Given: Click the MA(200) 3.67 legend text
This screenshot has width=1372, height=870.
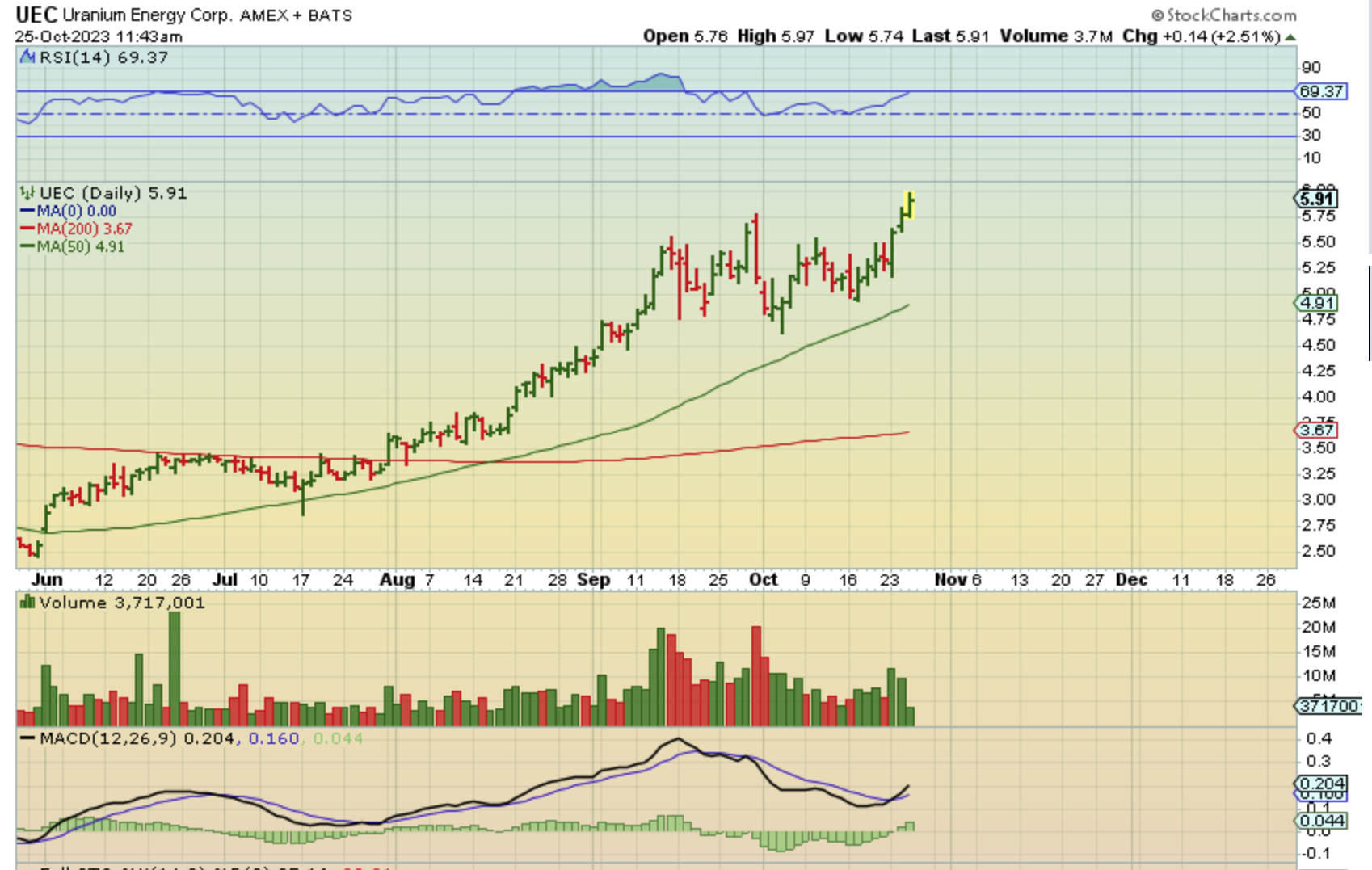Looking at the screenshot, I should pyautogui.click(x=84, y=229).
